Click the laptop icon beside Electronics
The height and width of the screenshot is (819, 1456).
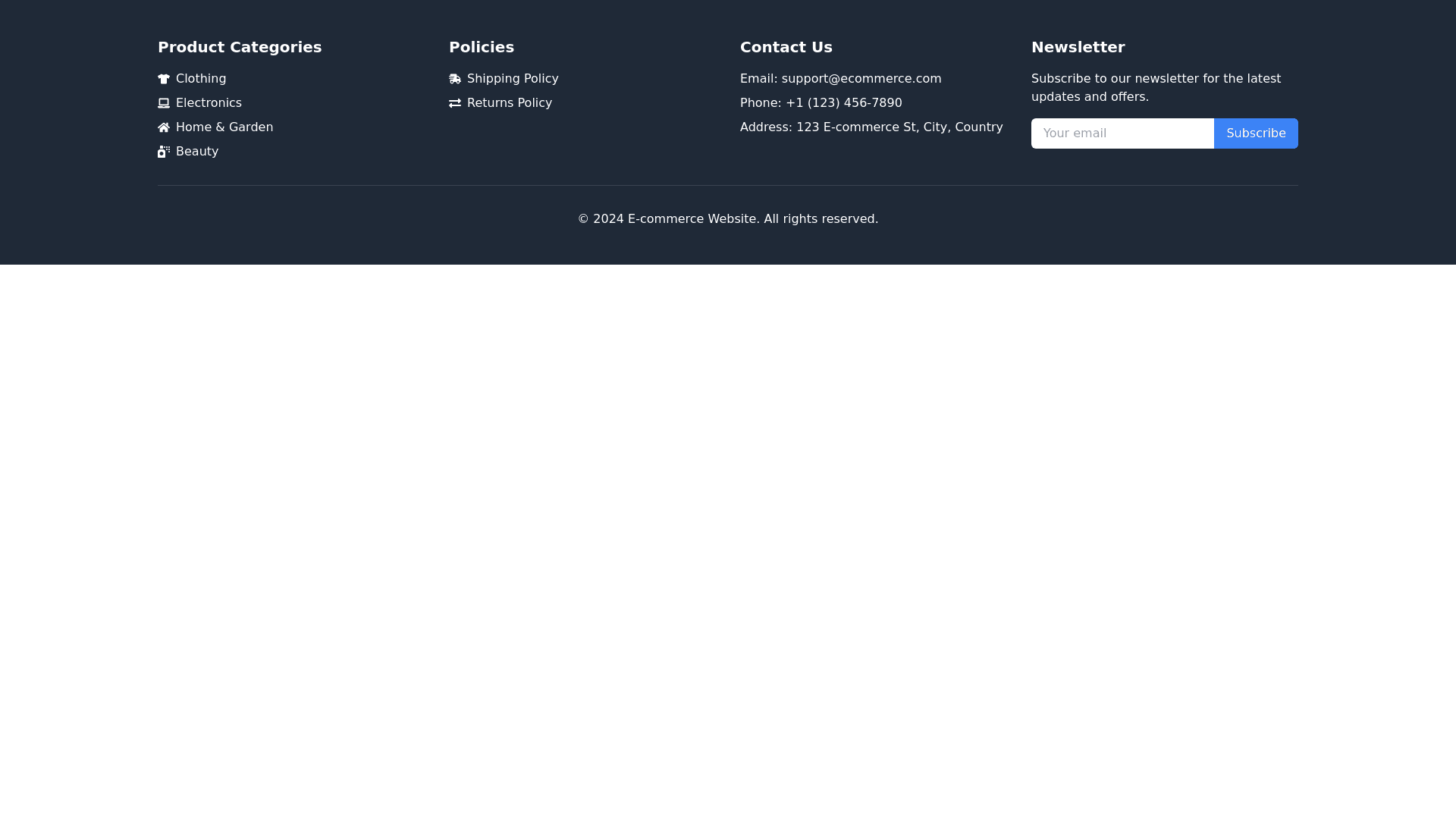[x=164, y=103]
